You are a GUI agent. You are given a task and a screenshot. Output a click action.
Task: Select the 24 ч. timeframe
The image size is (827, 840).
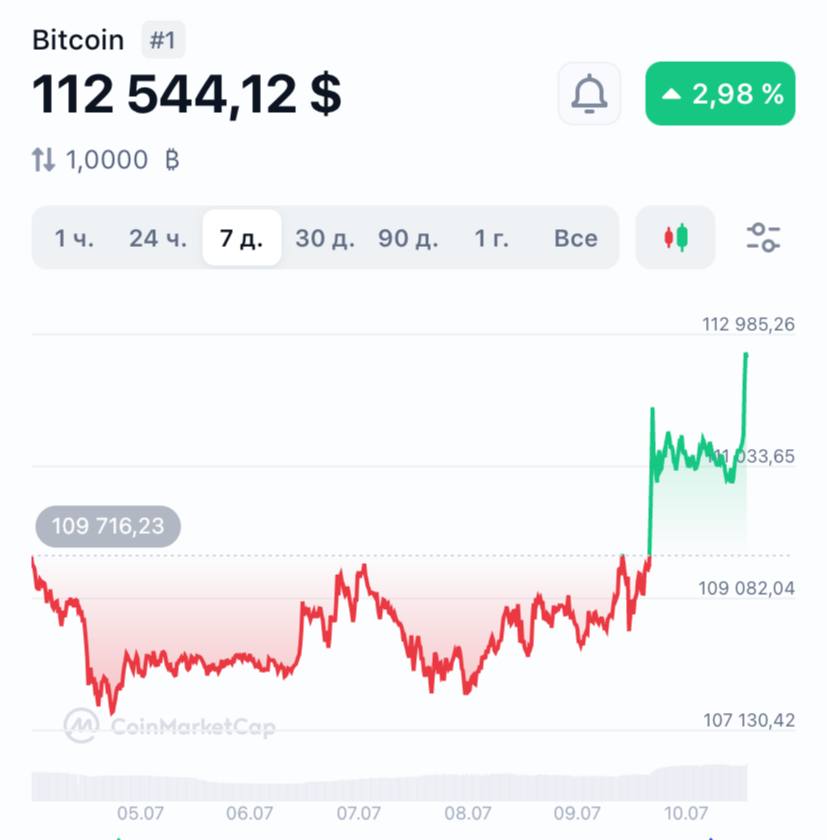click(x=158, y=238)
